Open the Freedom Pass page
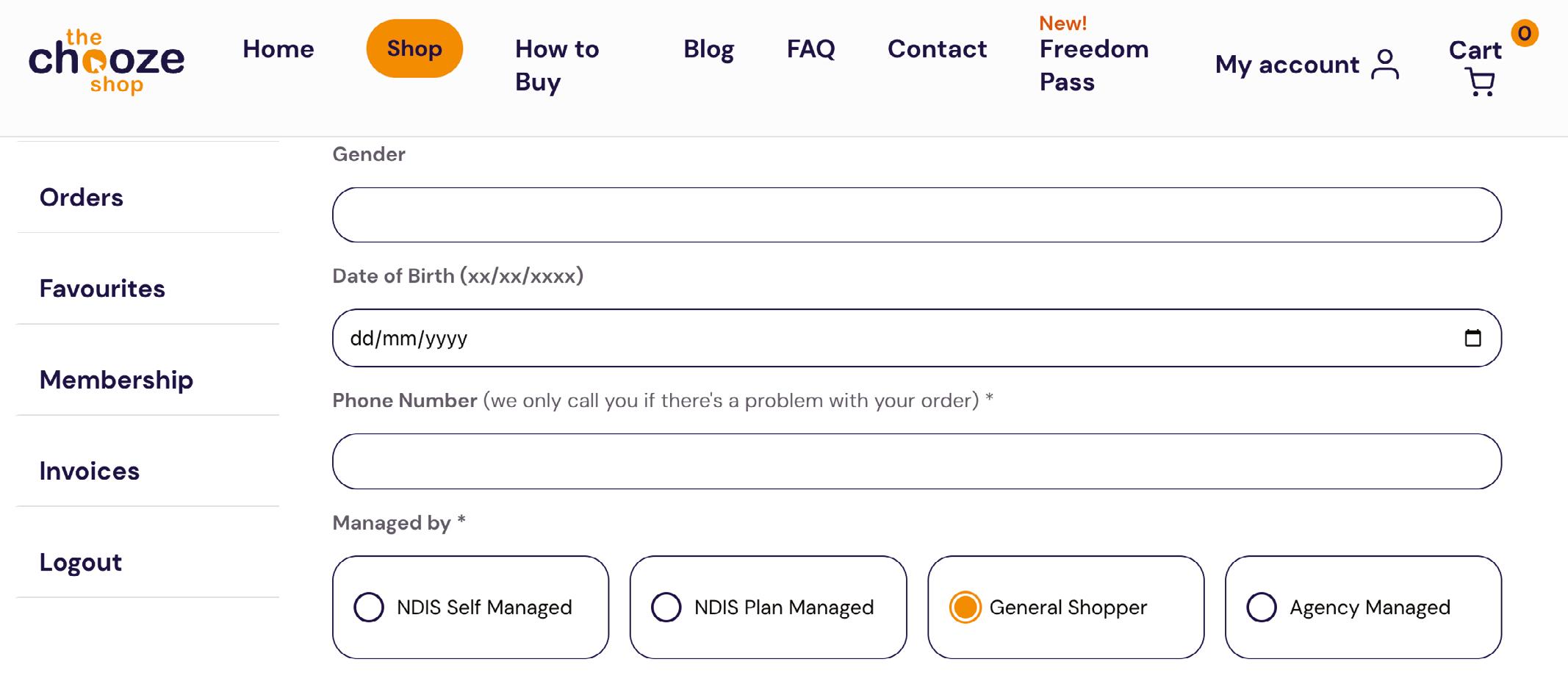Screen dimensions: 1568x681 coord(1093,65)
